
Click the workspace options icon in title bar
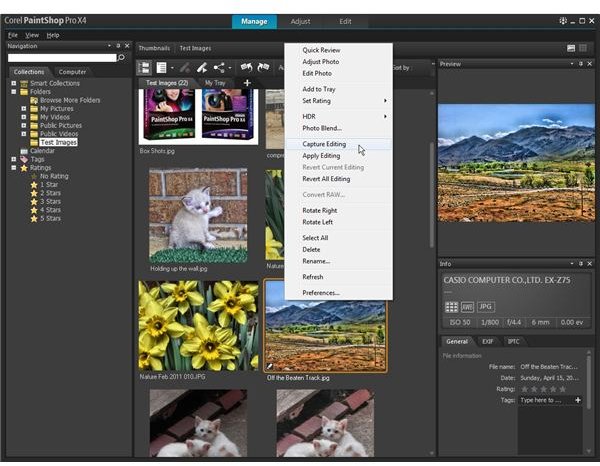coord(563,21)
